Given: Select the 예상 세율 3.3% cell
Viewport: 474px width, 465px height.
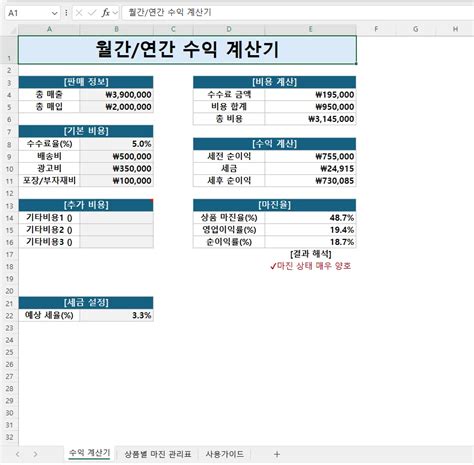Looking at the screenshot, I should [117, 315].
